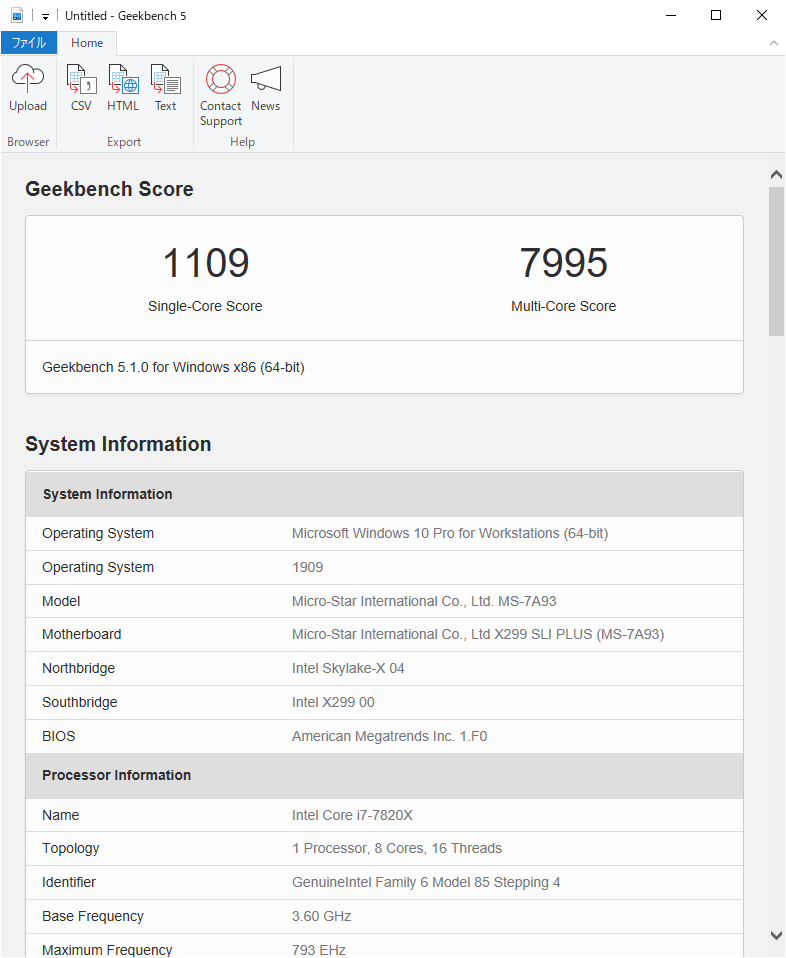
Task: Click the Topology row label
Action: coord(71,849)
